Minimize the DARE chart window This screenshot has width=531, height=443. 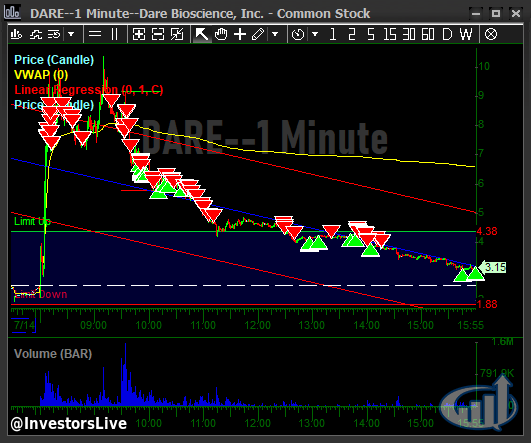(476, 14)
